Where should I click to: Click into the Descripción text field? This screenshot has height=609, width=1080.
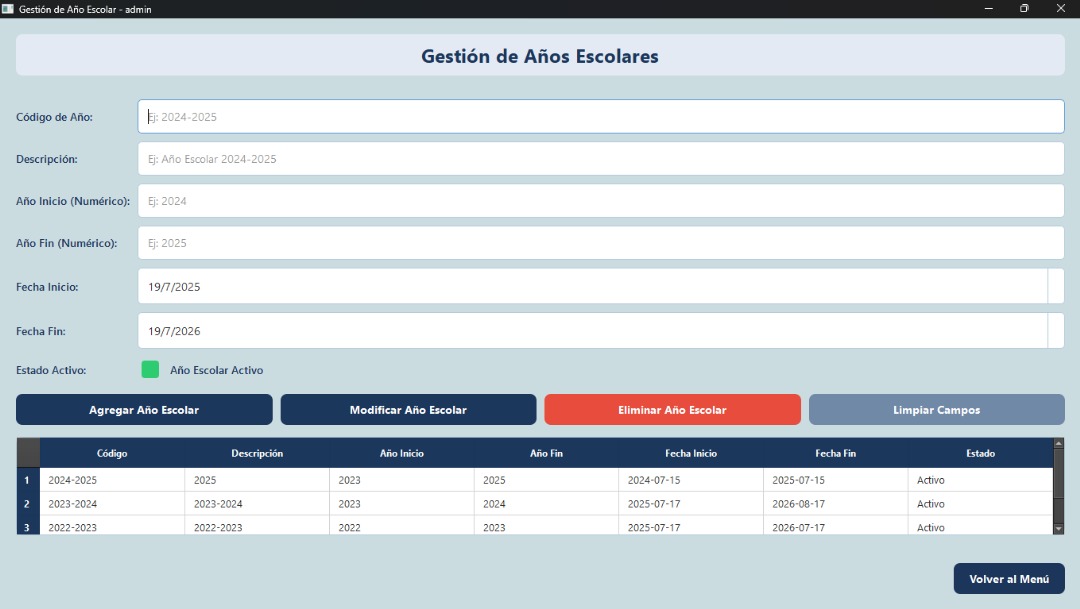coord(600,159)
